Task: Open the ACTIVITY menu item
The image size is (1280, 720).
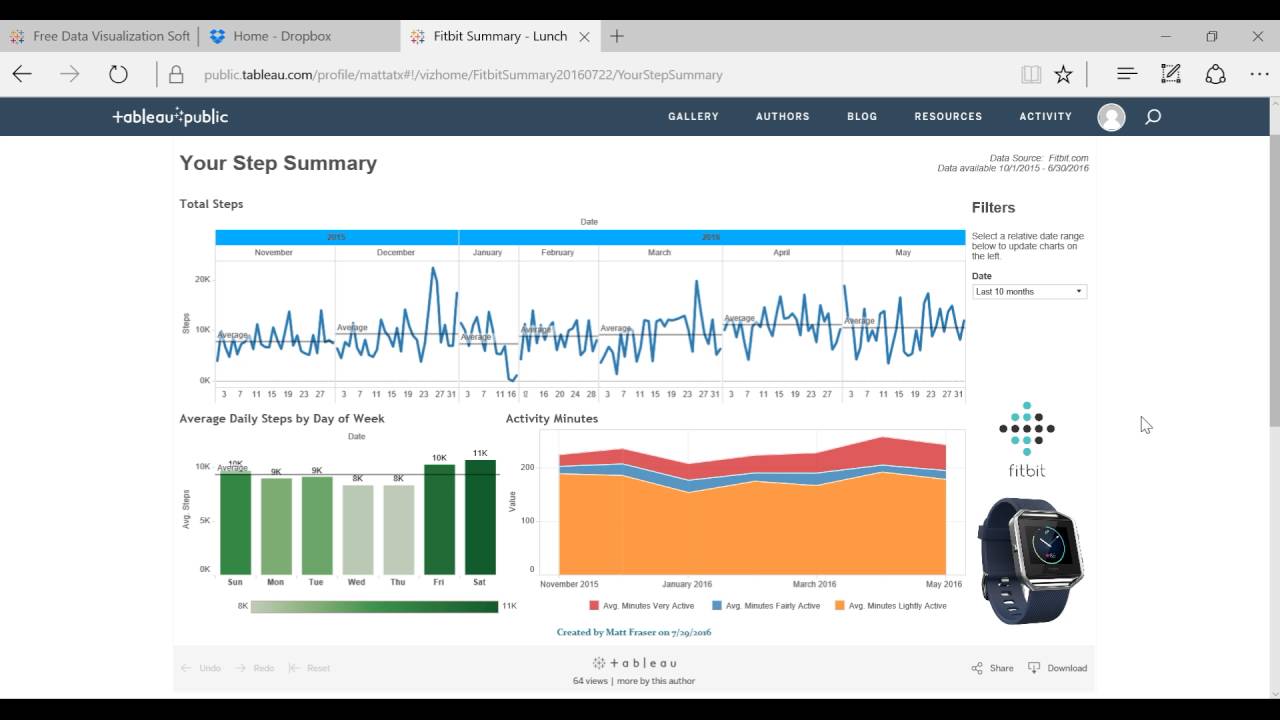Action: point(1045,117)
